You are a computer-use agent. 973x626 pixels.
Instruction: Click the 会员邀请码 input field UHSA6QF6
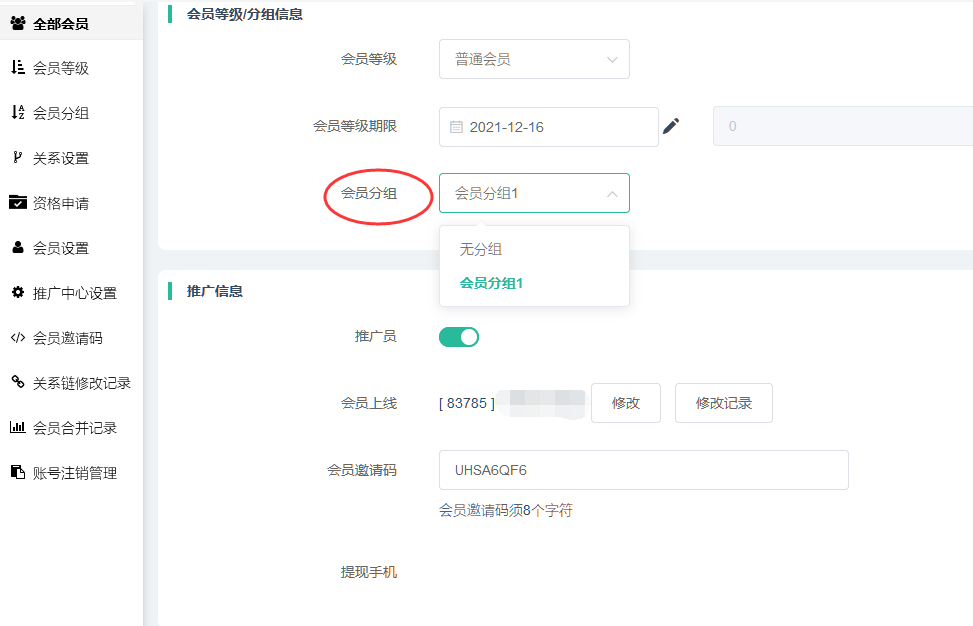[643, 470]
